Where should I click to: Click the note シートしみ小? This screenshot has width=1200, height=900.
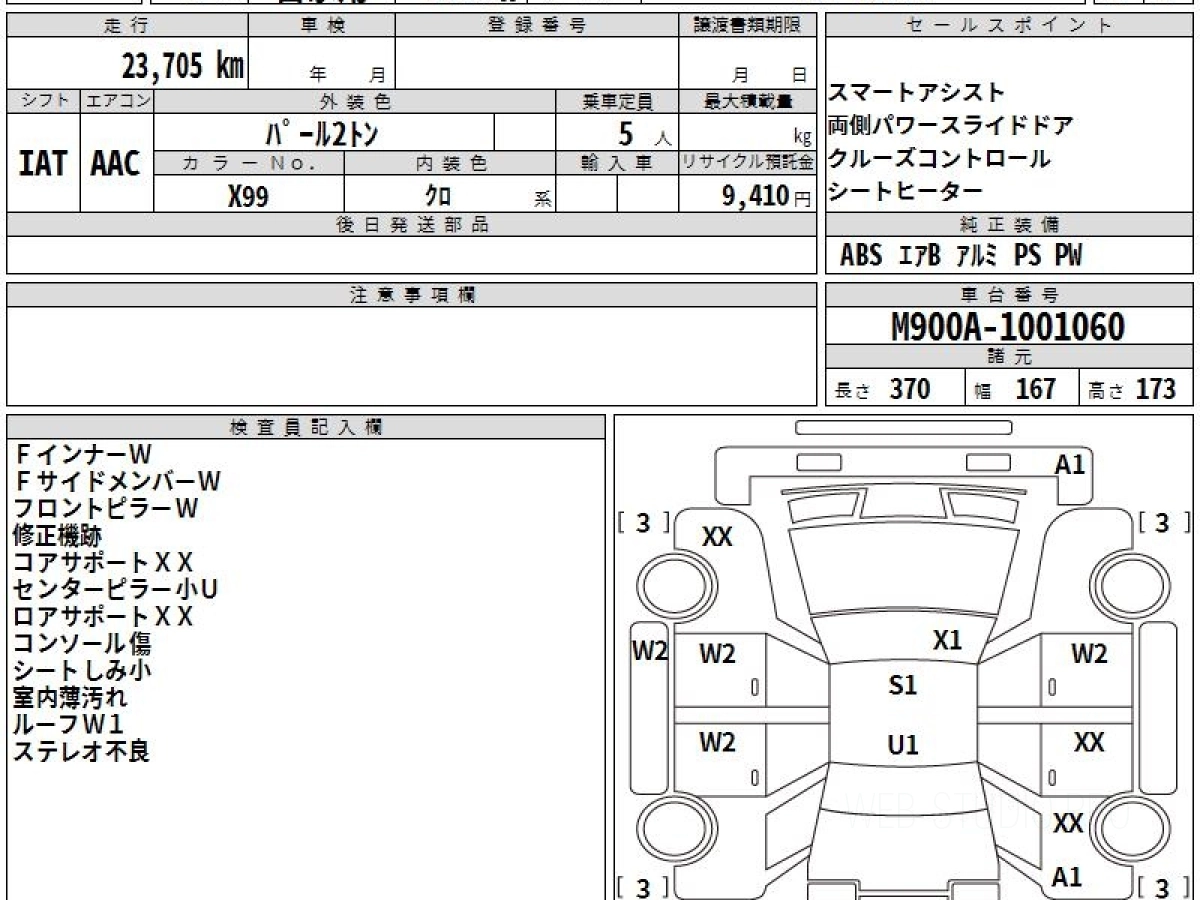pyautogui.click(x=82, y=671)
